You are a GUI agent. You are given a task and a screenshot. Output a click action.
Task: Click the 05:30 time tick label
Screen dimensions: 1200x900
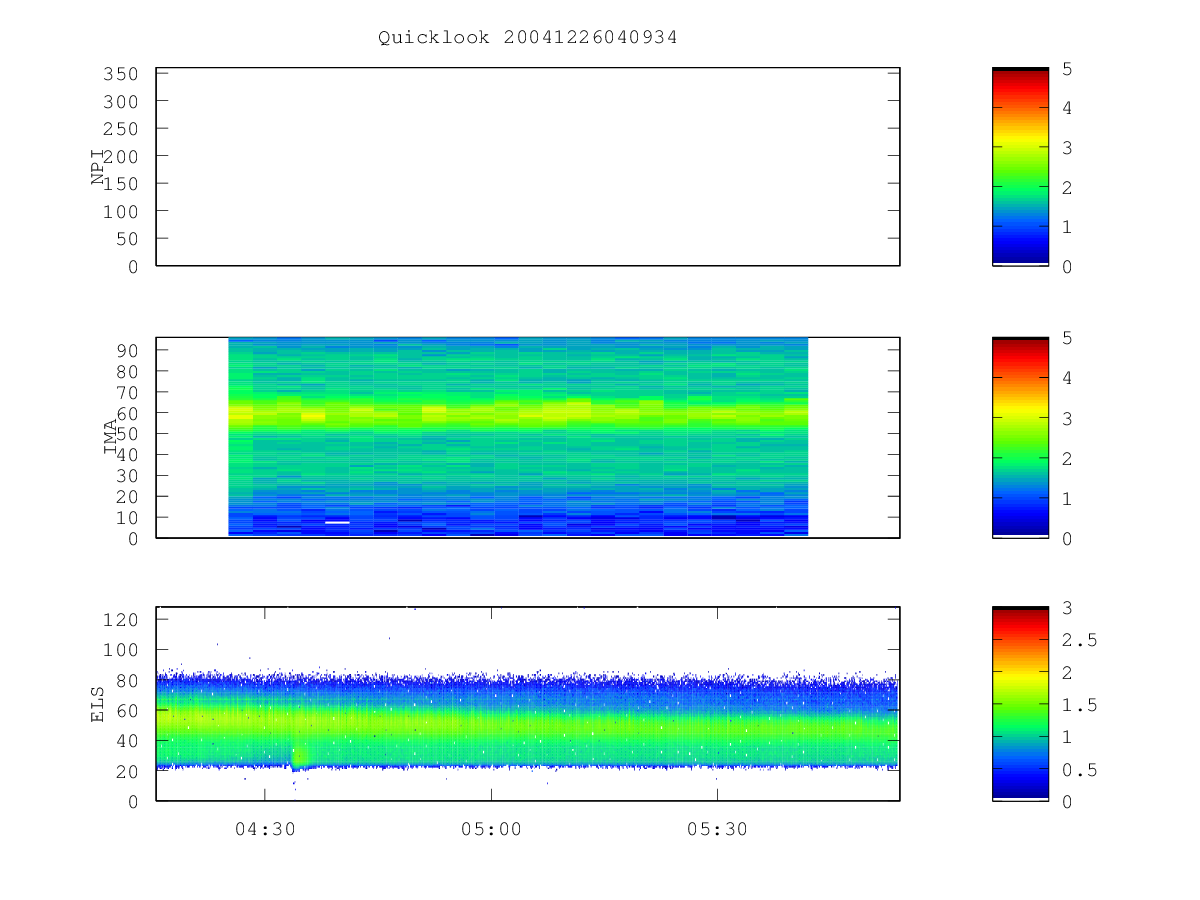point(717,830)
